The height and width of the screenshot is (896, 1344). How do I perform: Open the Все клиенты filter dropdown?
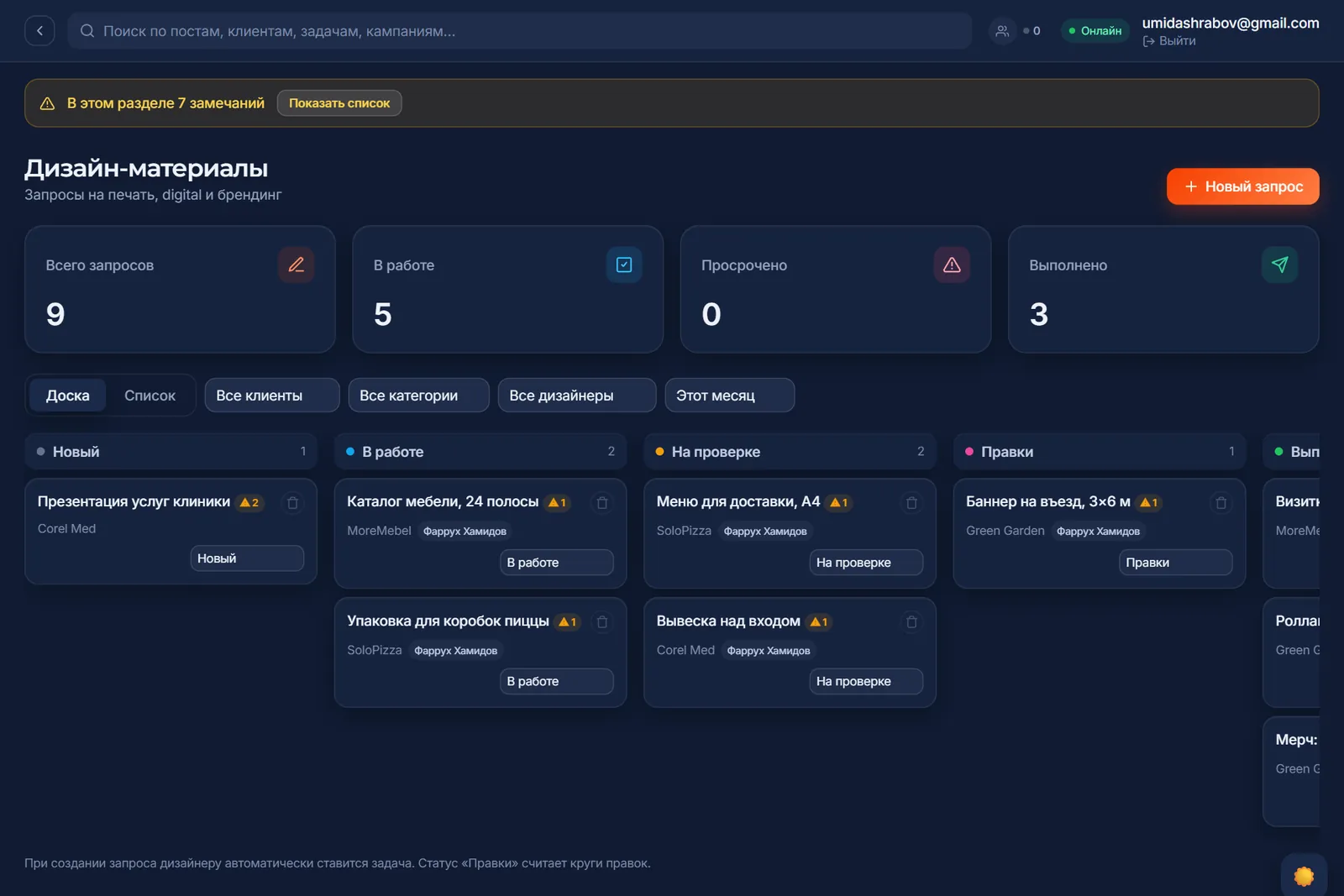pos(272,396)
